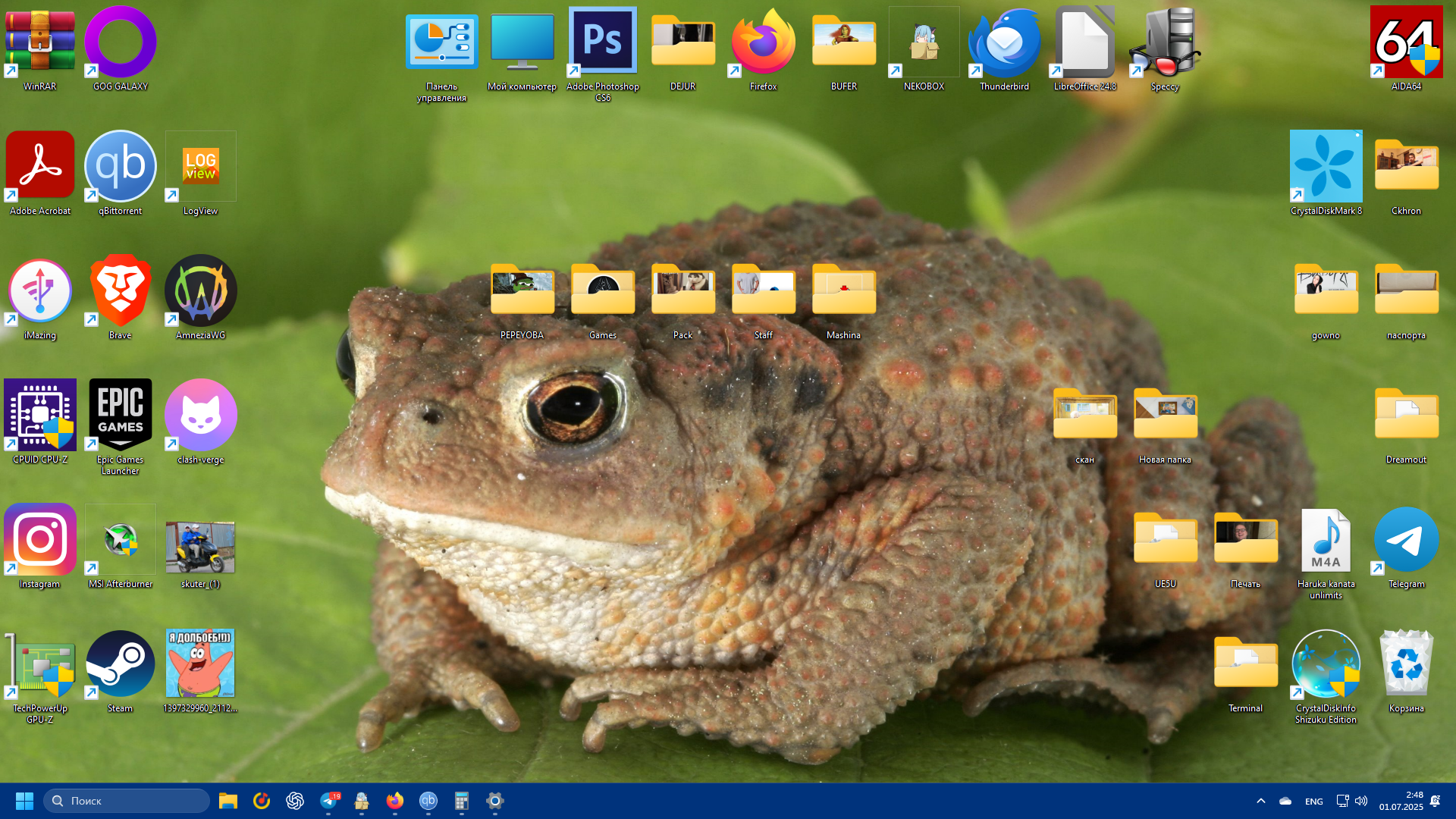Select the PEPEYOBA folder
The image size is (1456, 819).
click(522, 290)
